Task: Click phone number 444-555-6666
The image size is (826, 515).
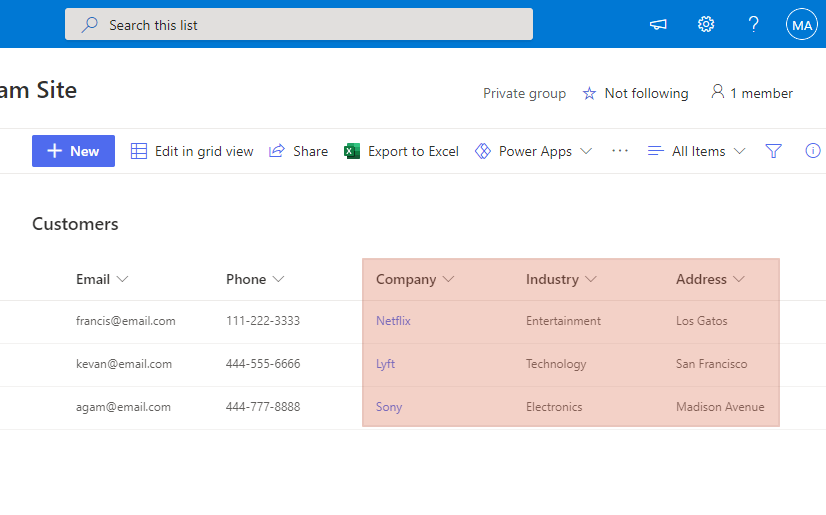Action: [263, 364]
